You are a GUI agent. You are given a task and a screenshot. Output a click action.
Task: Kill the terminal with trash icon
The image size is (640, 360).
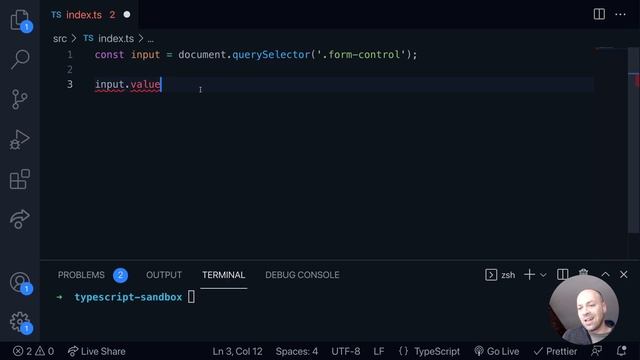click(583, 273)
